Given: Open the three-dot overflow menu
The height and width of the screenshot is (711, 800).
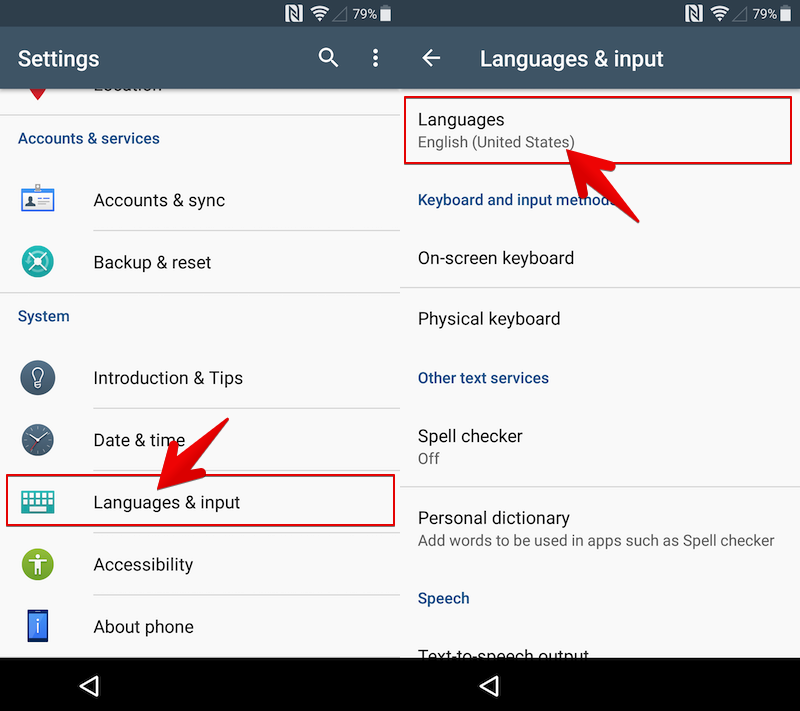Looking at the screenshot, I should [x=376, y=58].
